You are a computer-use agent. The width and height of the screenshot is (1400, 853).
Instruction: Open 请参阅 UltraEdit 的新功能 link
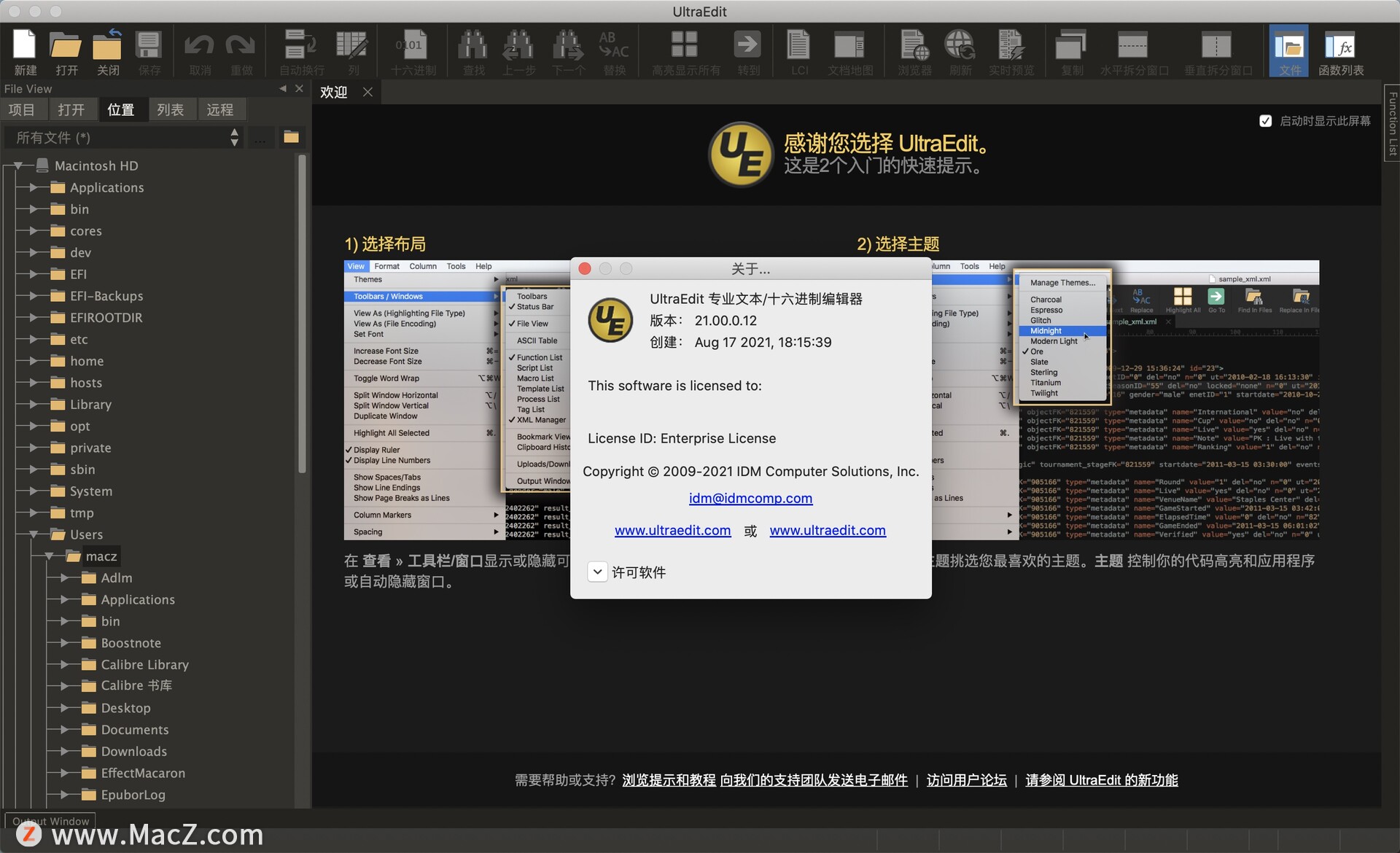1102,780
